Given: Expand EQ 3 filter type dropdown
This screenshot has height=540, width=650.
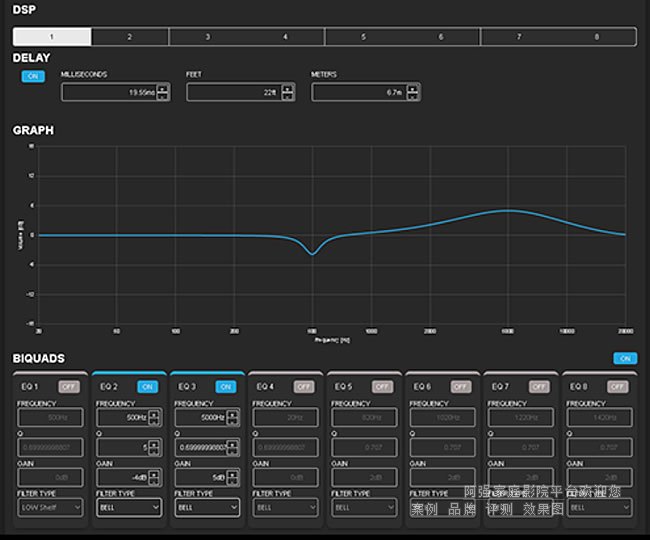Looking at the screenshot, I should [x=206, y=508].
